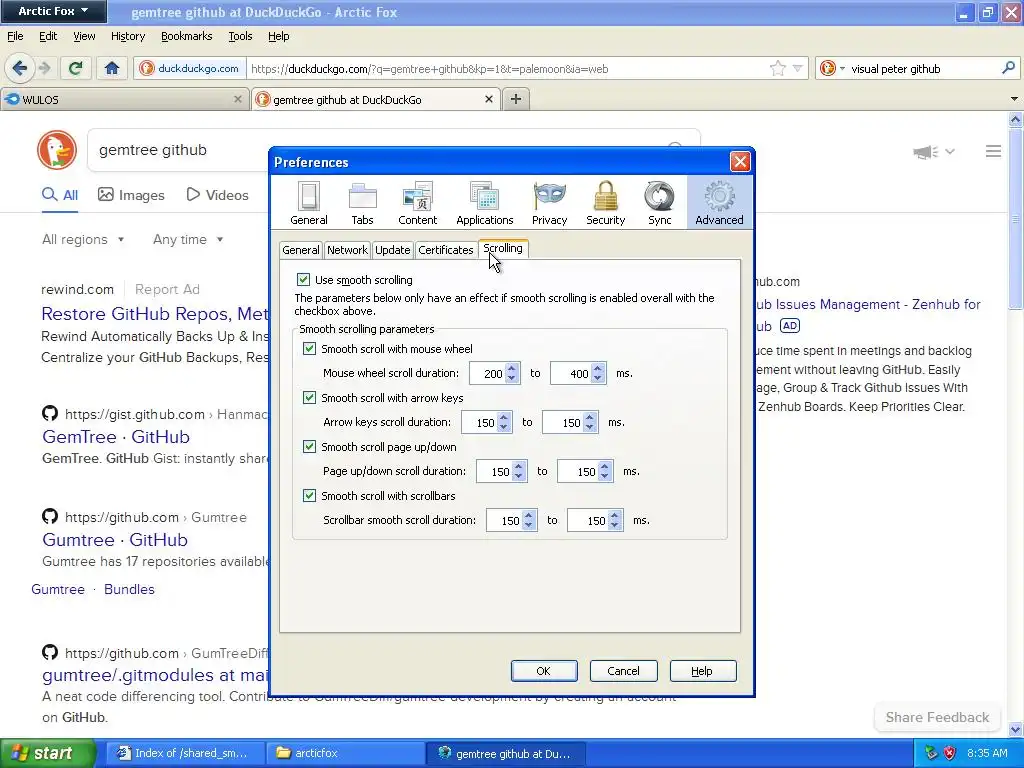Open the Privacy preferences pane

(x=549, y=203)
